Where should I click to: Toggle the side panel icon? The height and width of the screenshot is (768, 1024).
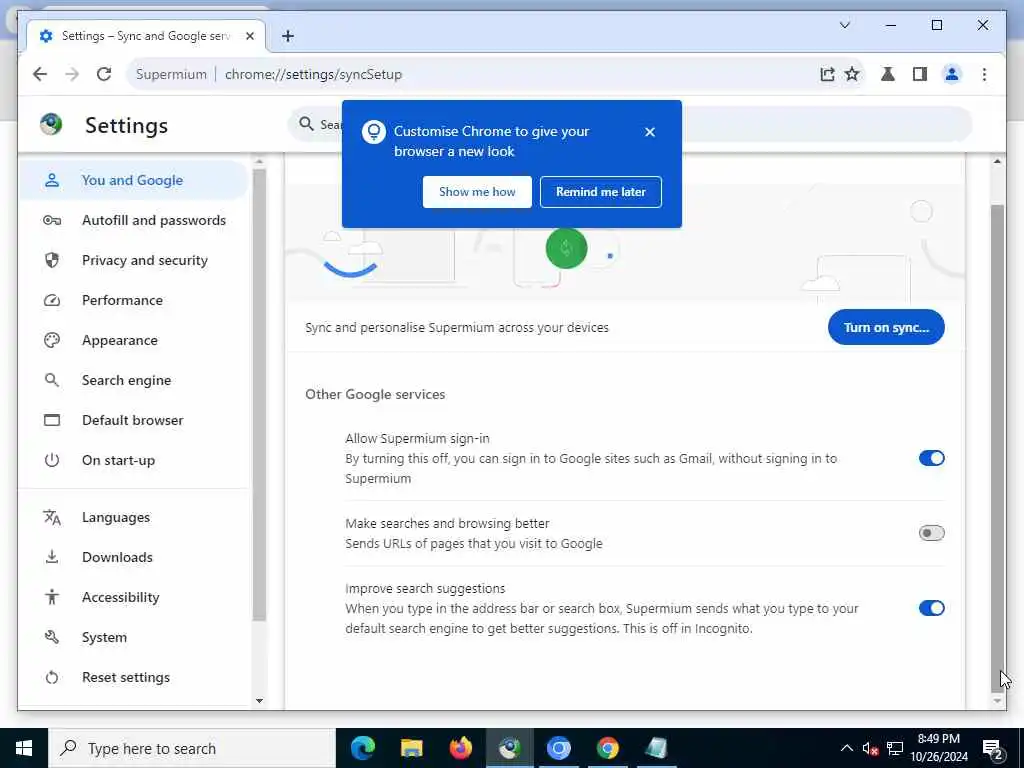(x=920, y=74)
